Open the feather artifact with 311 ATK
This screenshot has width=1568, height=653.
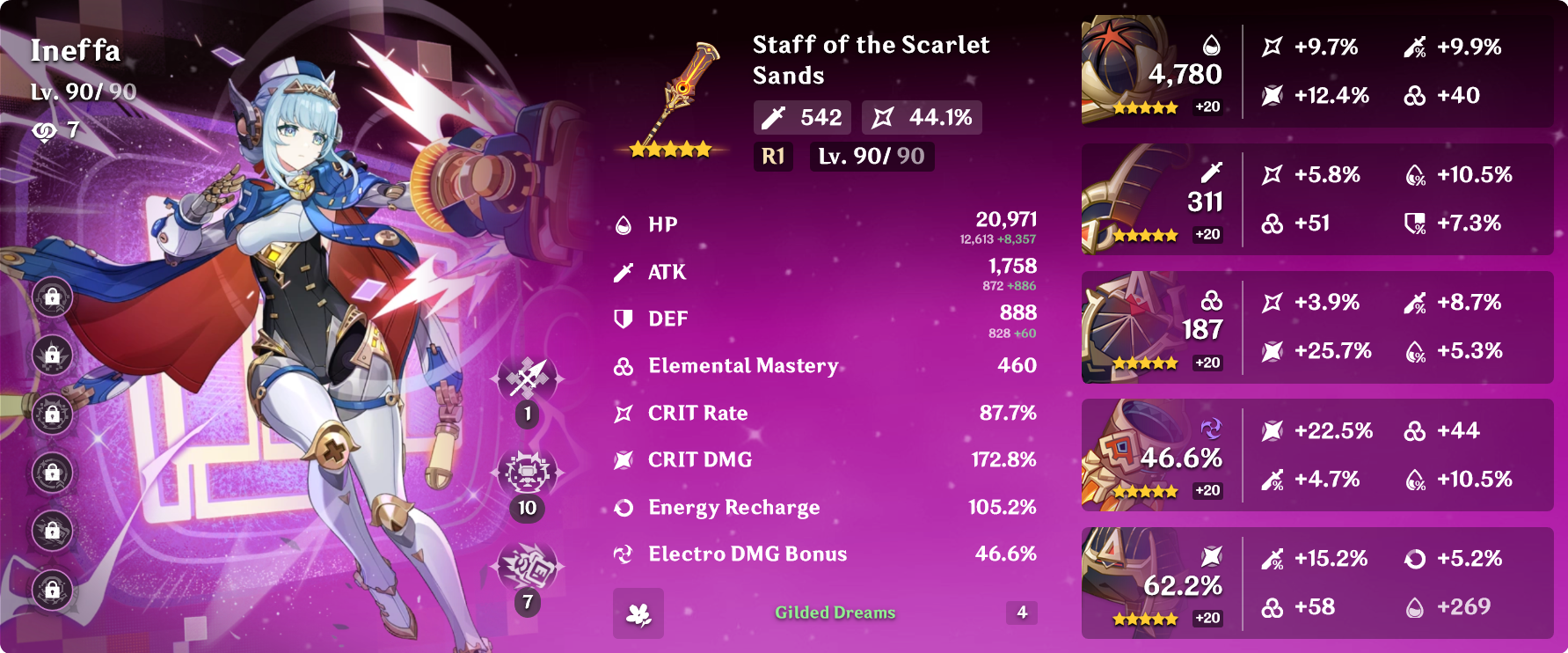point(1317,200)
